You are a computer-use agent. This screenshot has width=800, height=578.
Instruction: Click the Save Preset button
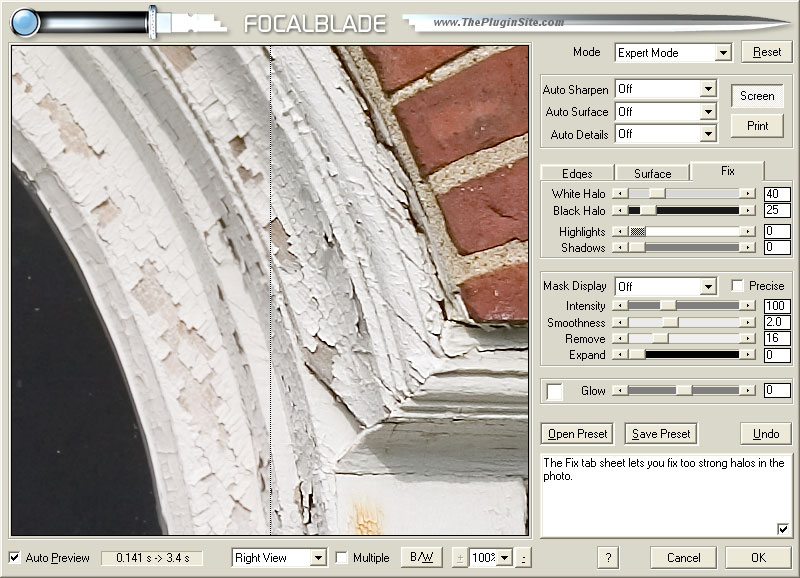click(x=661, y=434)
